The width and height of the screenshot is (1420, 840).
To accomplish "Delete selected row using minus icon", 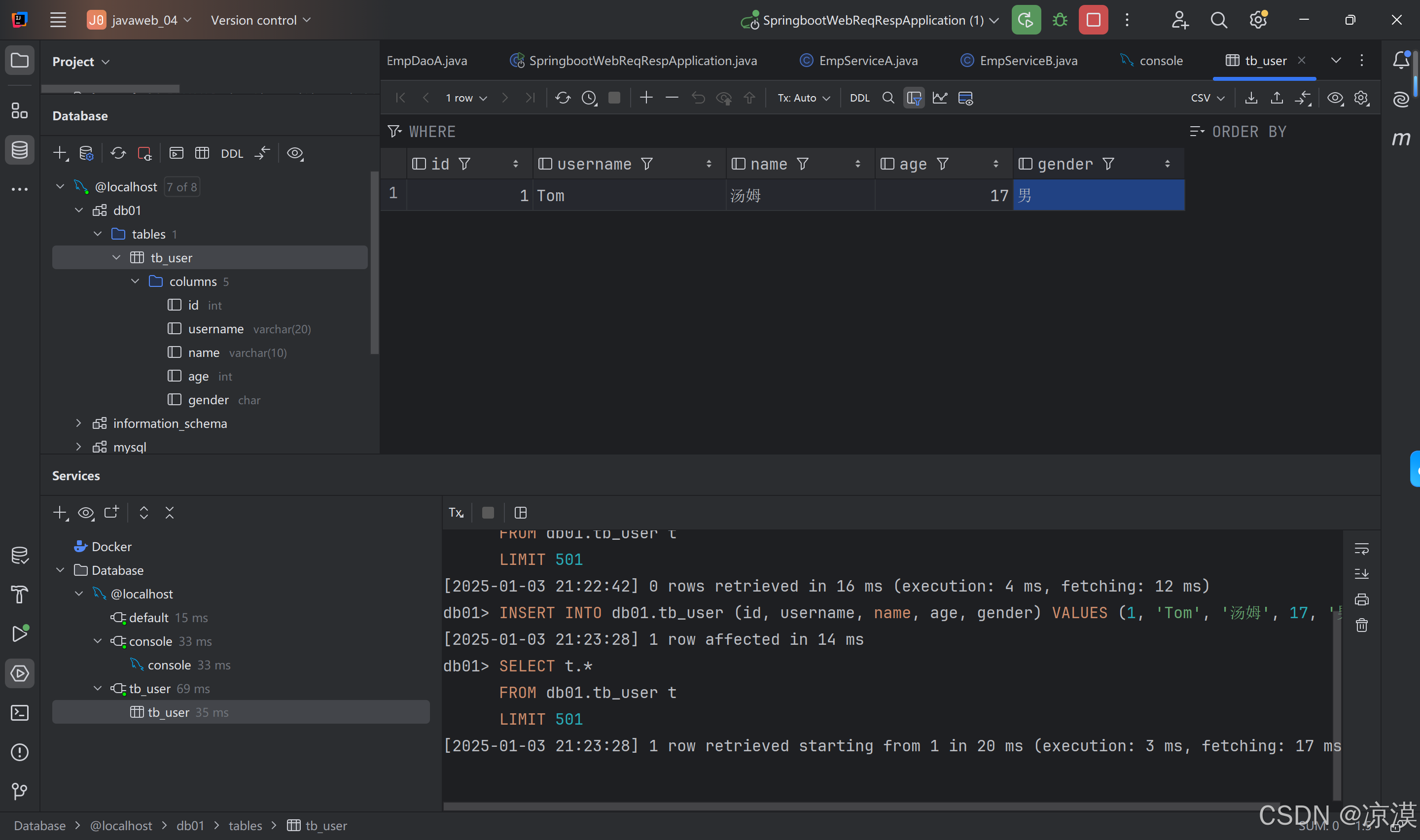I will 672,97.
